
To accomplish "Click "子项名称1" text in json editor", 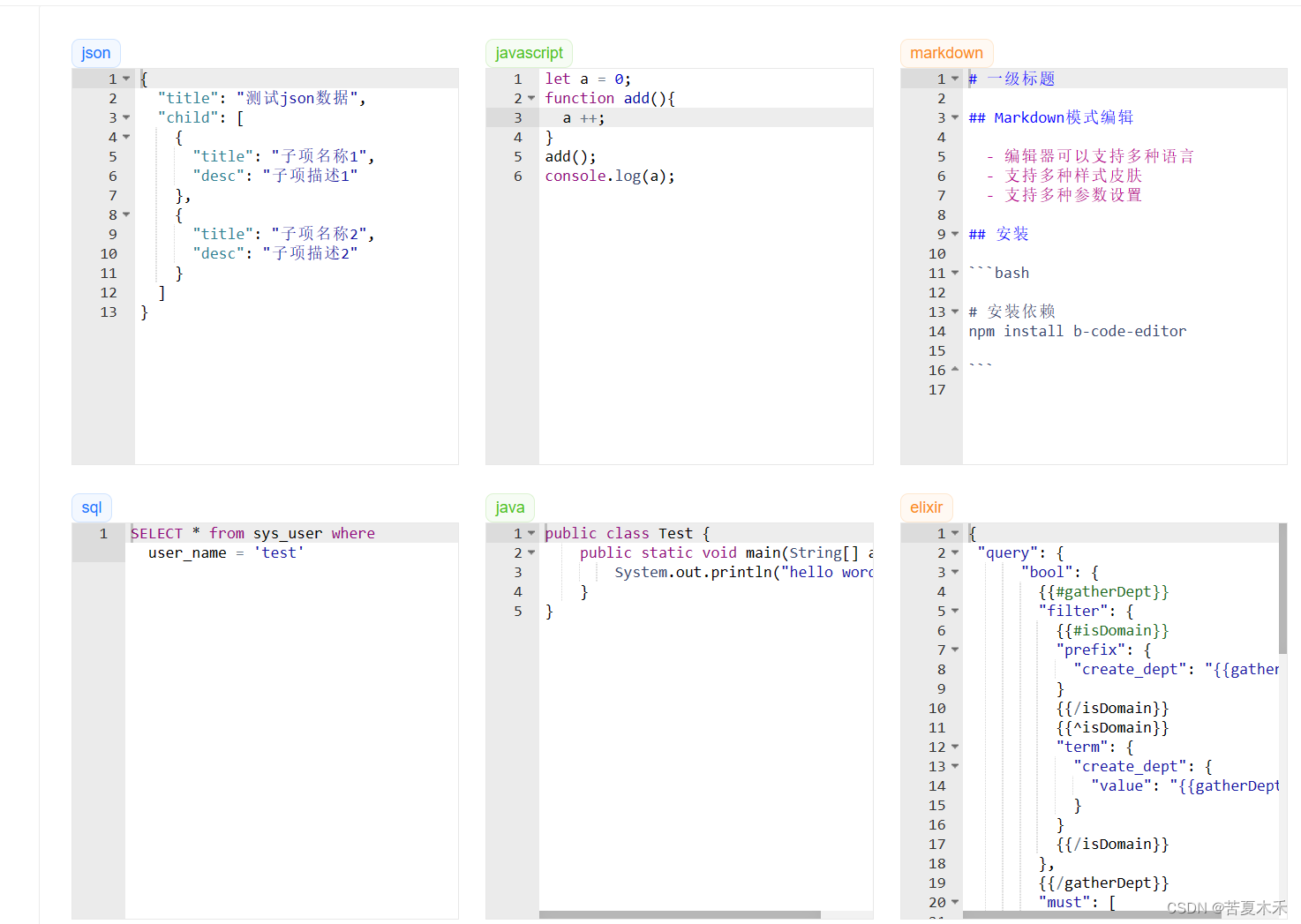I will point(323,156).
